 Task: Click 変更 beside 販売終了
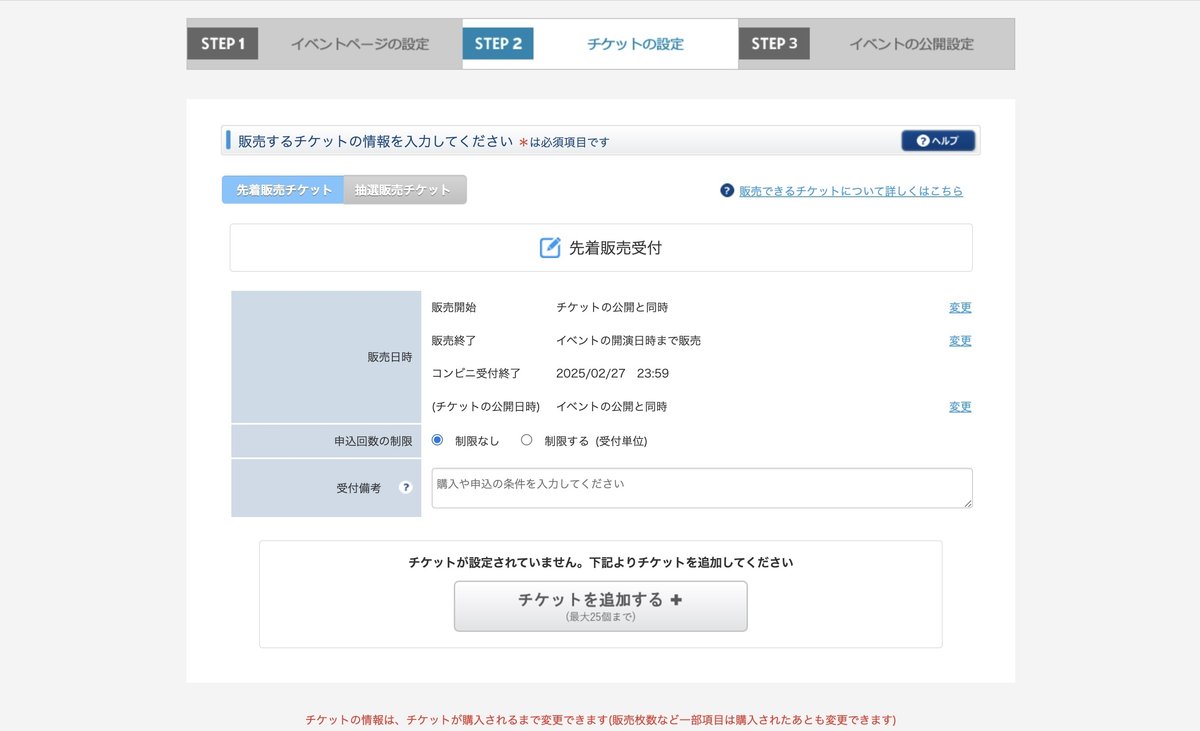pos(959,340)
